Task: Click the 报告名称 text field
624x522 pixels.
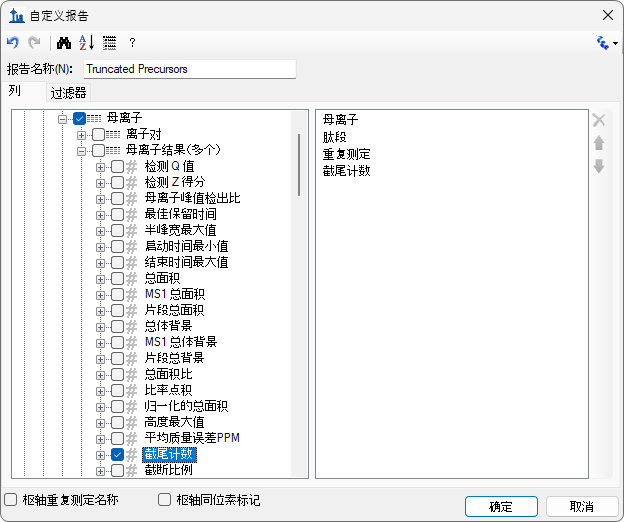Action: (189, 69)
